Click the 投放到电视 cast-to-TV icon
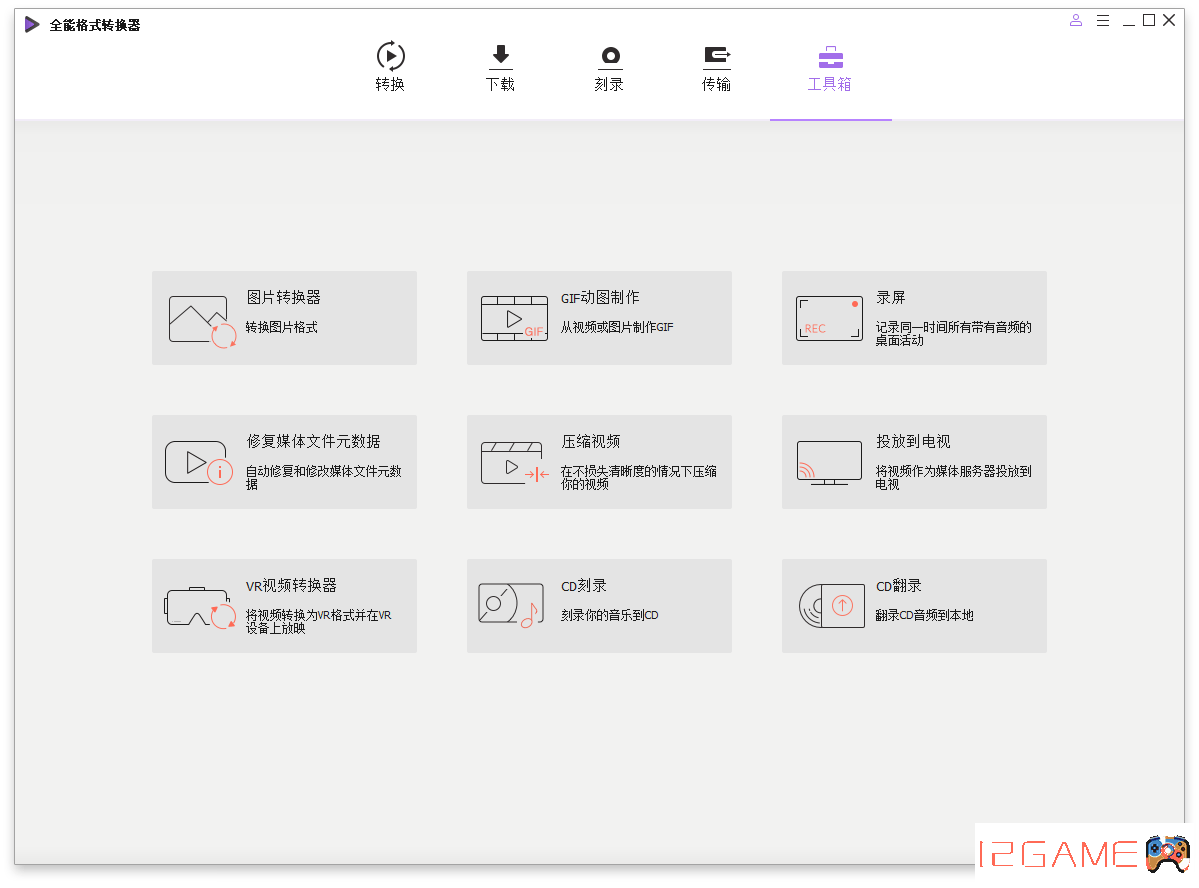 click(x=830, y=463)
